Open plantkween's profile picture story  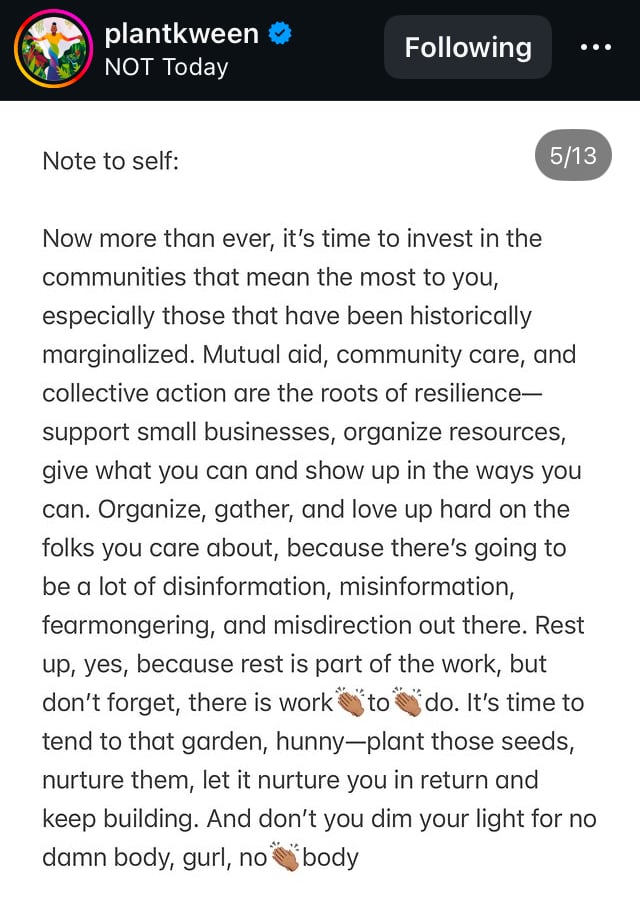coord(51,49)
